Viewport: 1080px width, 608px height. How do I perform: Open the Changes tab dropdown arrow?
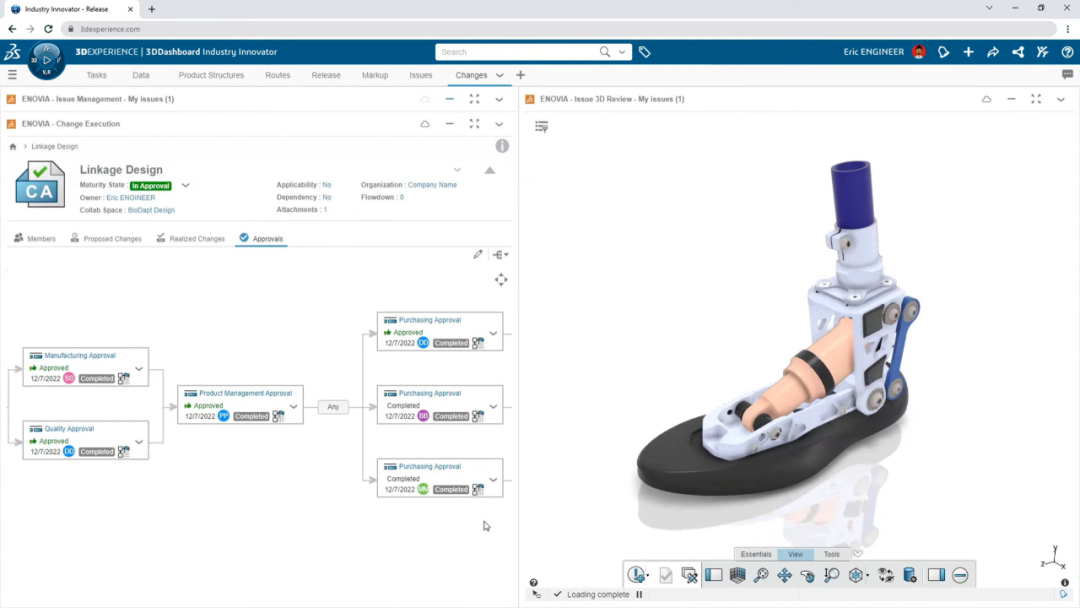pyautogui.click(x=499, y=75)
